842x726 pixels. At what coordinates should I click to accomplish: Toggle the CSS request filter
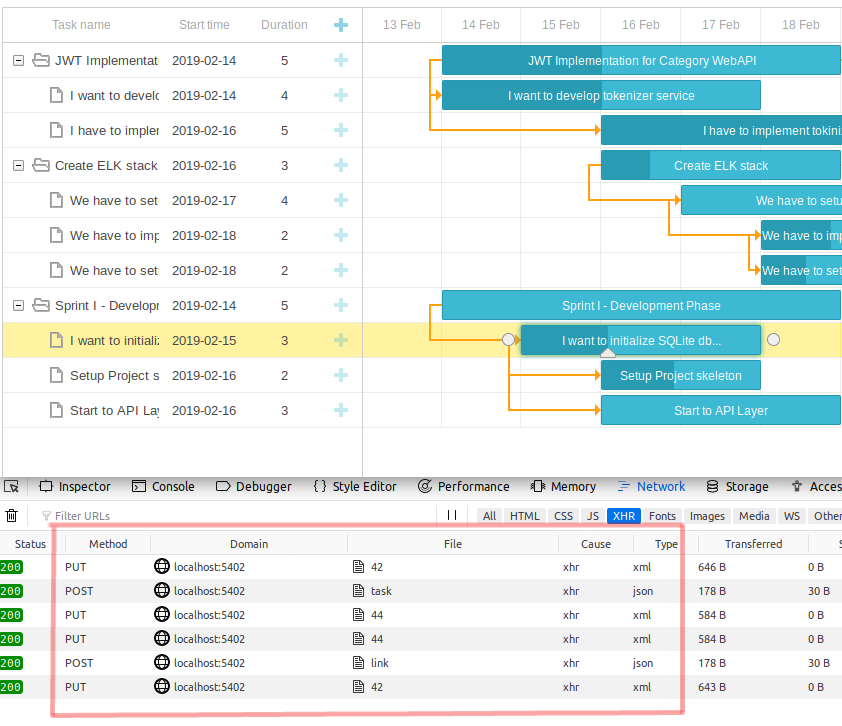click(x=564, y=516)
